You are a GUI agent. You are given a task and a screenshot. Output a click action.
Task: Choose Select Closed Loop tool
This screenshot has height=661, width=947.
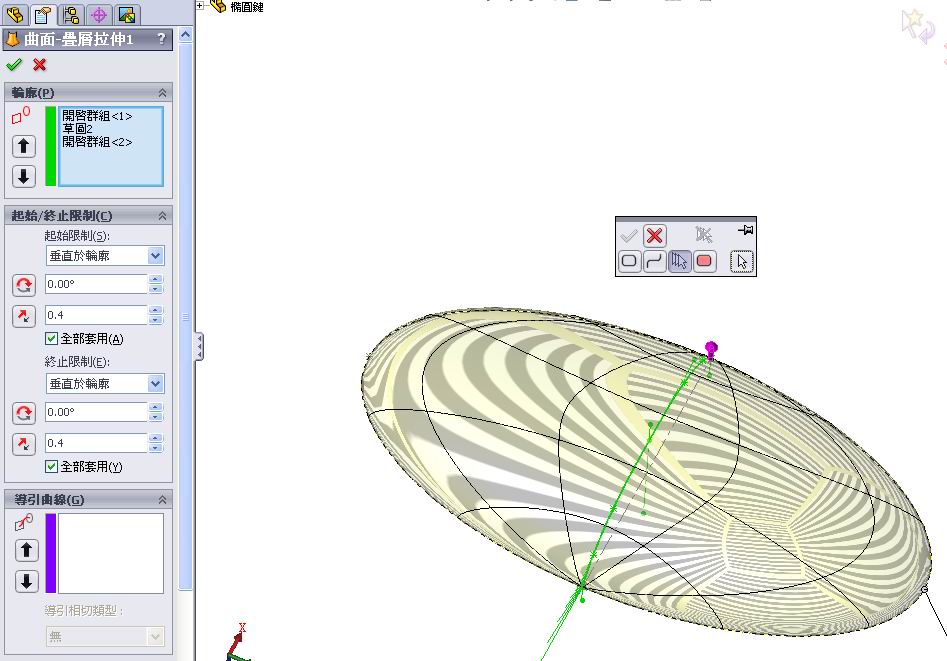coord(629,261)
